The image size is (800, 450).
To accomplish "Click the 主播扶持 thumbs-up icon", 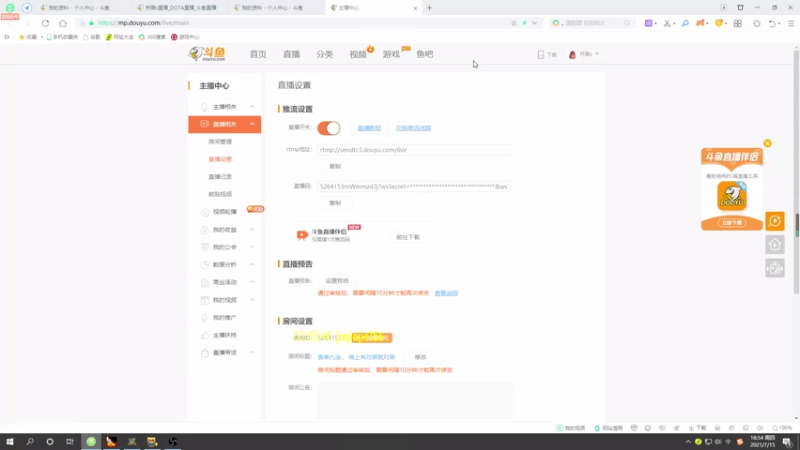I will point(205,335).
